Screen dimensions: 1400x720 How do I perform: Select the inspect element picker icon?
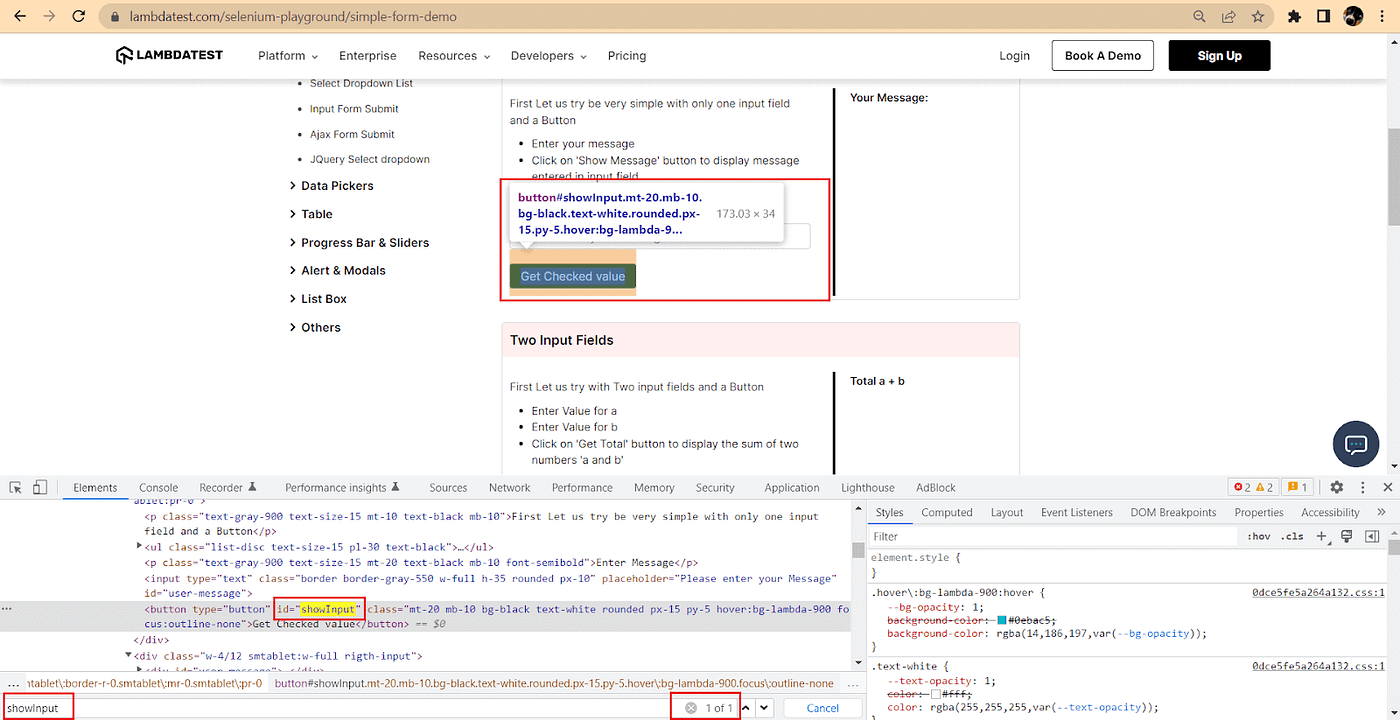16,487
